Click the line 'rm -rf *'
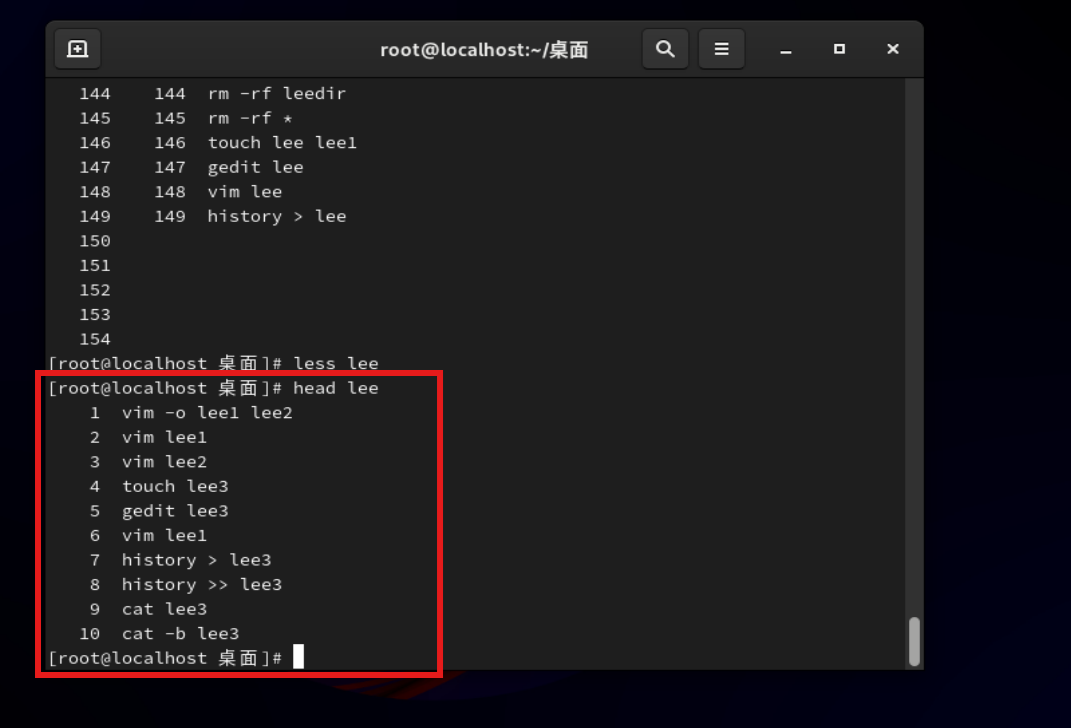1071x728 pixels. pyautogui.click(x=250, y=118)
